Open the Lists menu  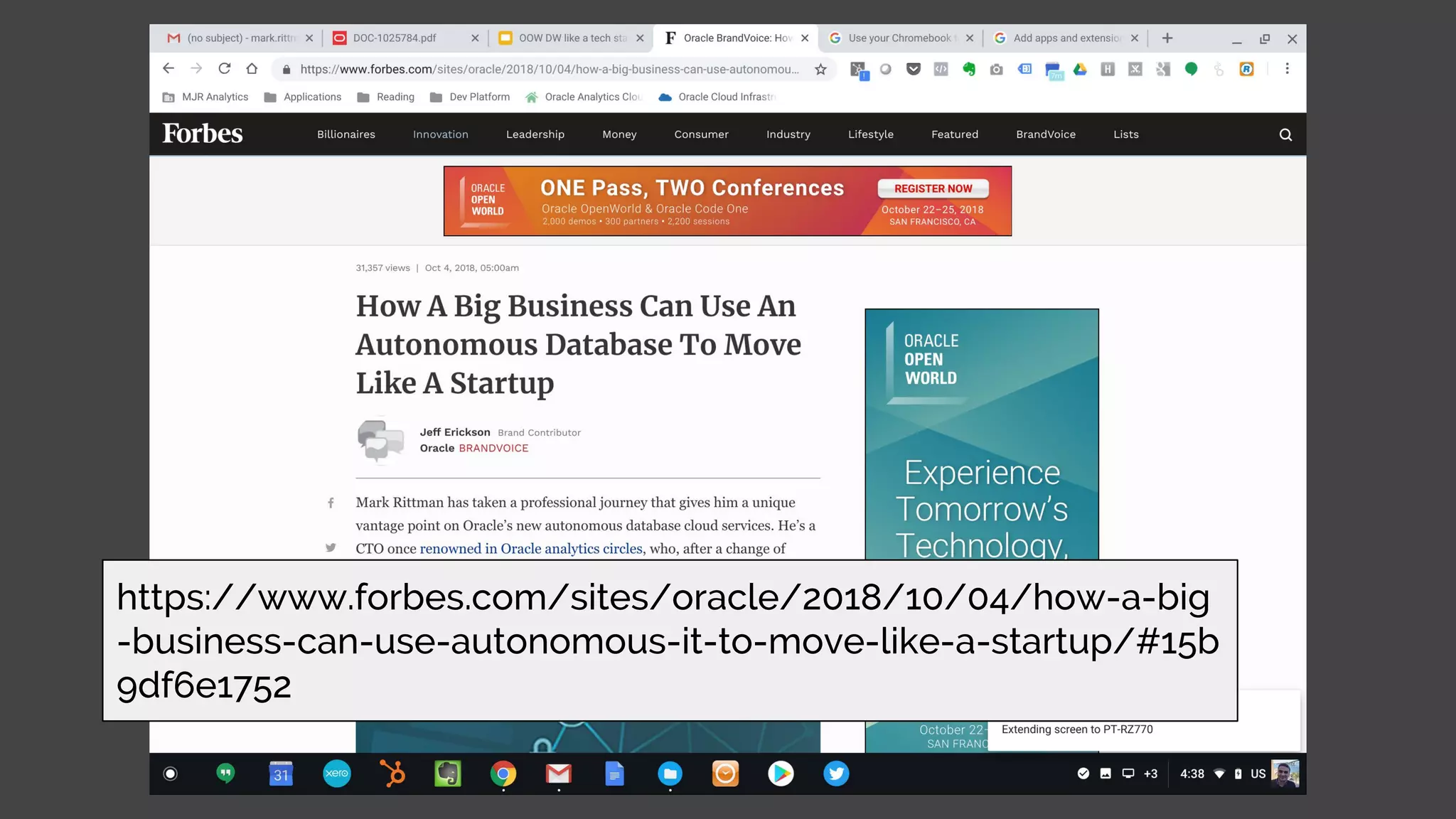click(1126, 134)
